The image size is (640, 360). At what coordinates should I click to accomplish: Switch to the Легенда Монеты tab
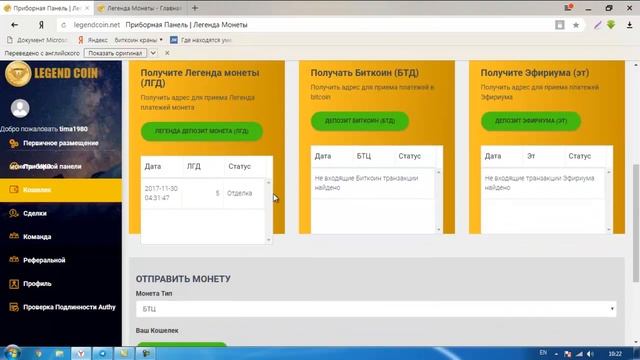pos(140,8)
